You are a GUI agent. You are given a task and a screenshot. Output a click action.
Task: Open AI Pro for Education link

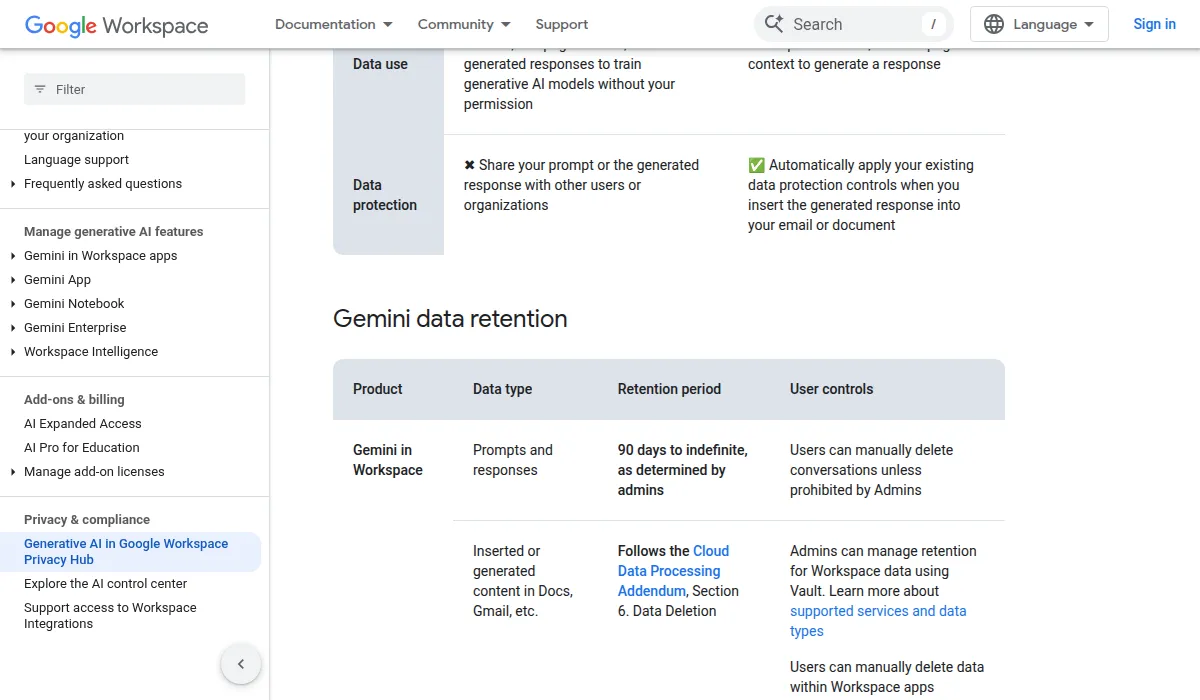tap(82, 448)
